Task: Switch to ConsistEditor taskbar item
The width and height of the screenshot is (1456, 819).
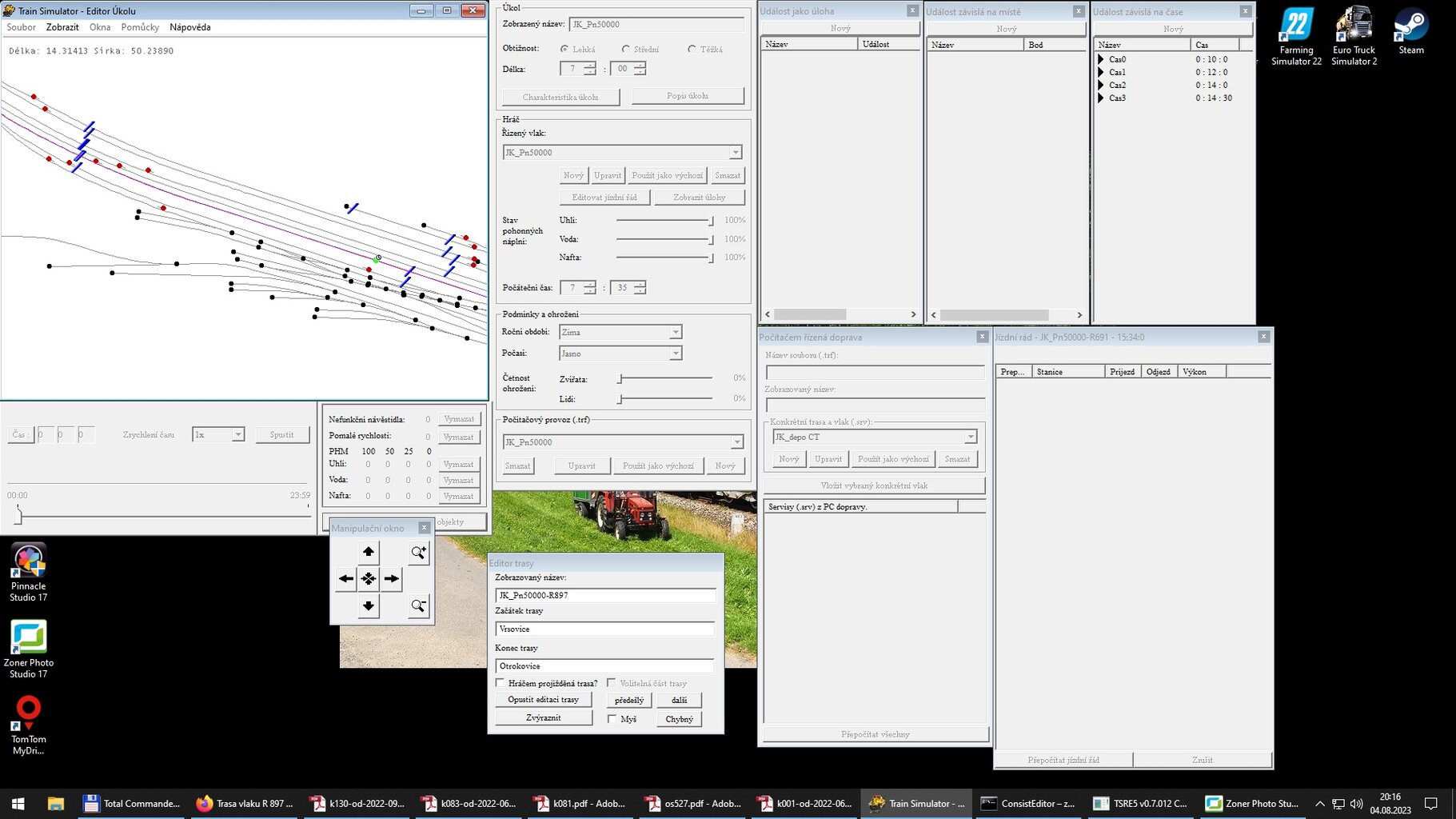Action: (x=1028, y=803)
